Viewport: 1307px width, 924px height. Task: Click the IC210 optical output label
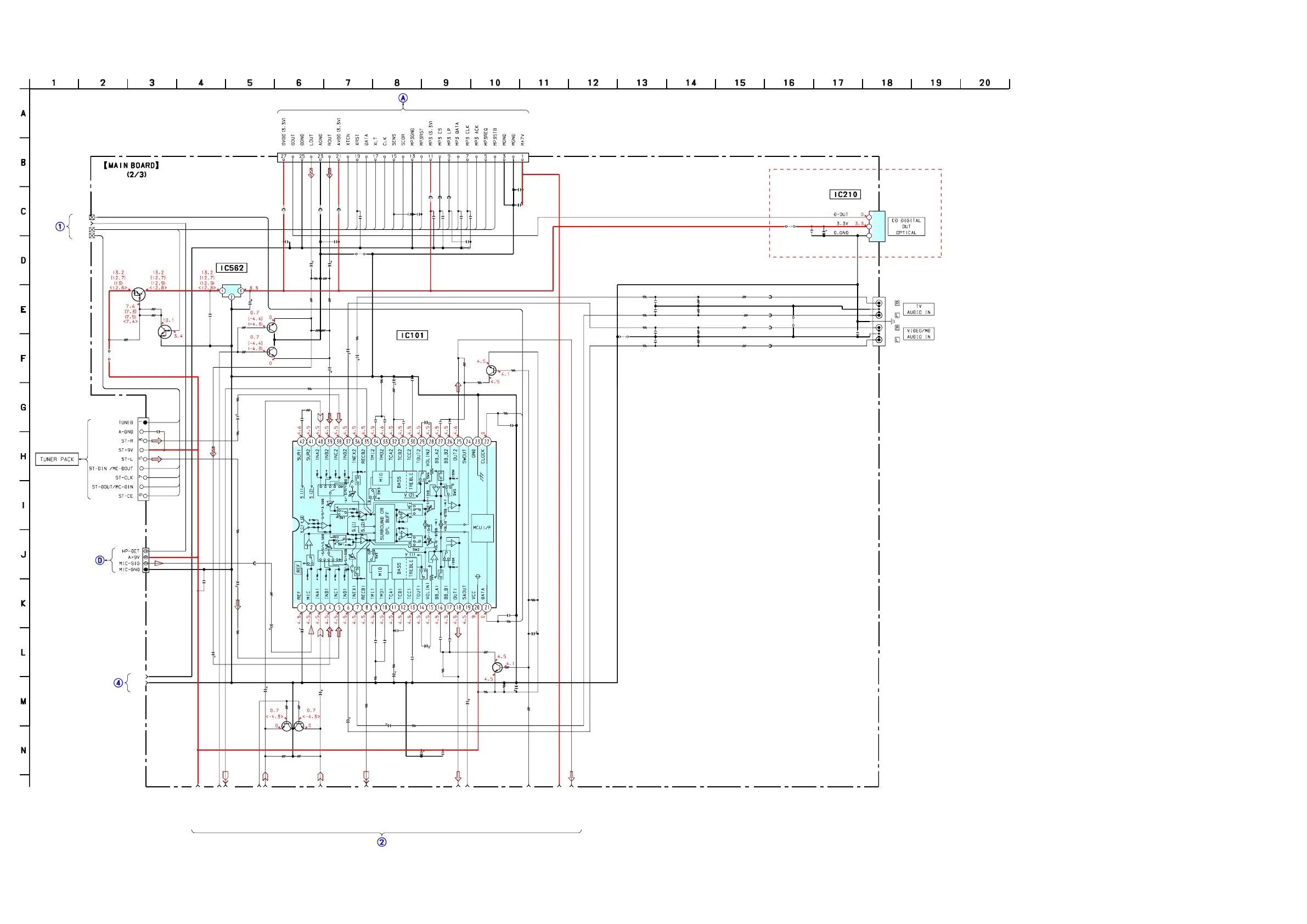click(x=845, y=195)
